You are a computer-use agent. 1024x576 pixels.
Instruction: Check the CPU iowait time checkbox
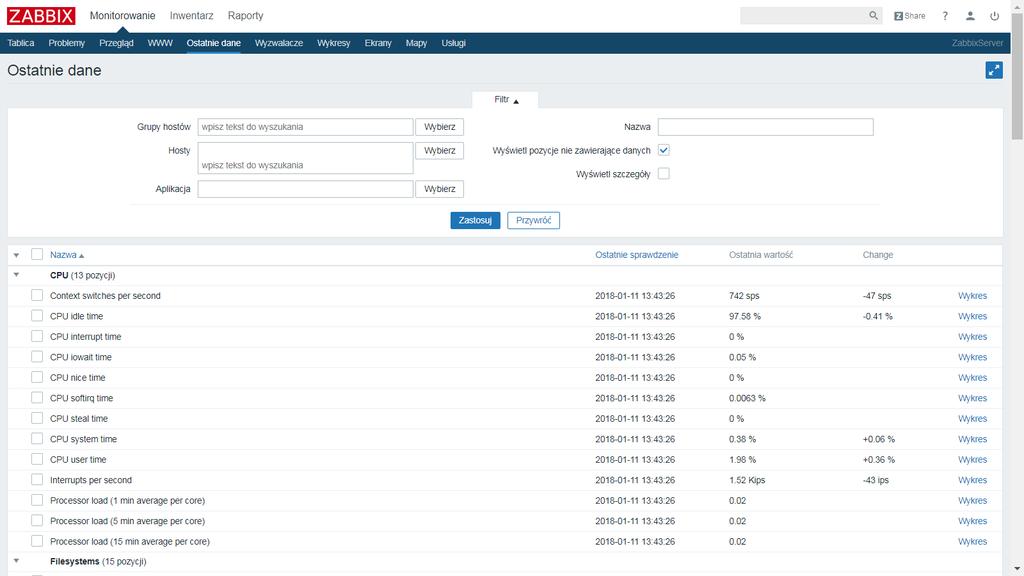[37, 357]
